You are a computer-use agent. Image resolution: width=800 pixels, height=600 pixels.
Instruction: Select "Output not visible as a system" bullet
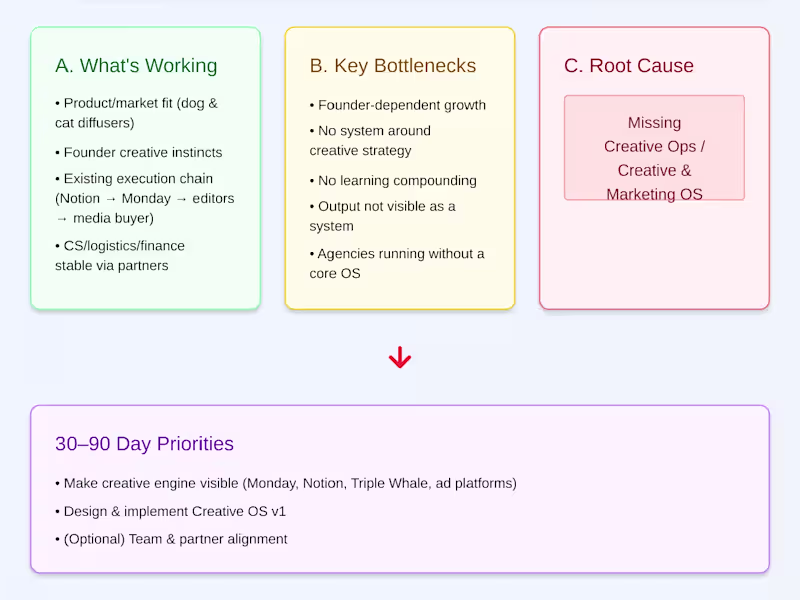(382, 216)
